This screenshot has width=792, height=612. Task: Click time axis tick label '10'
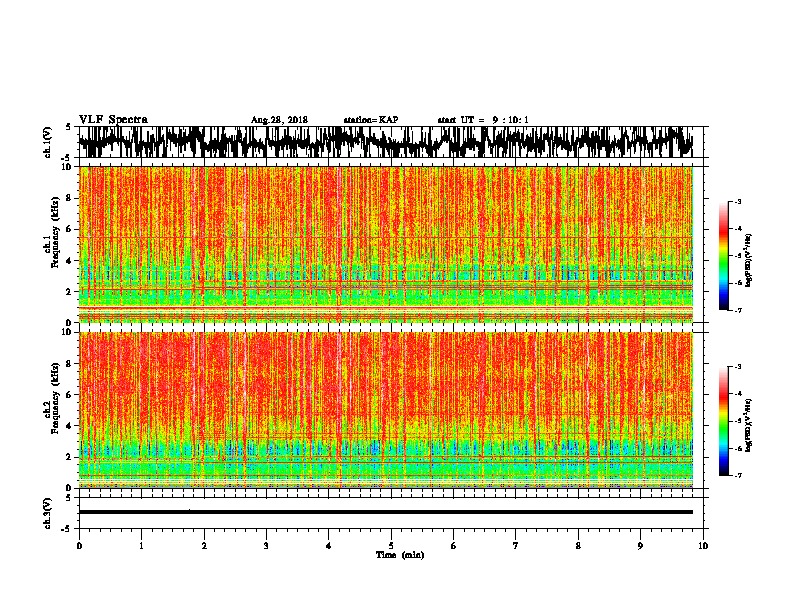[x=703, y=546]
